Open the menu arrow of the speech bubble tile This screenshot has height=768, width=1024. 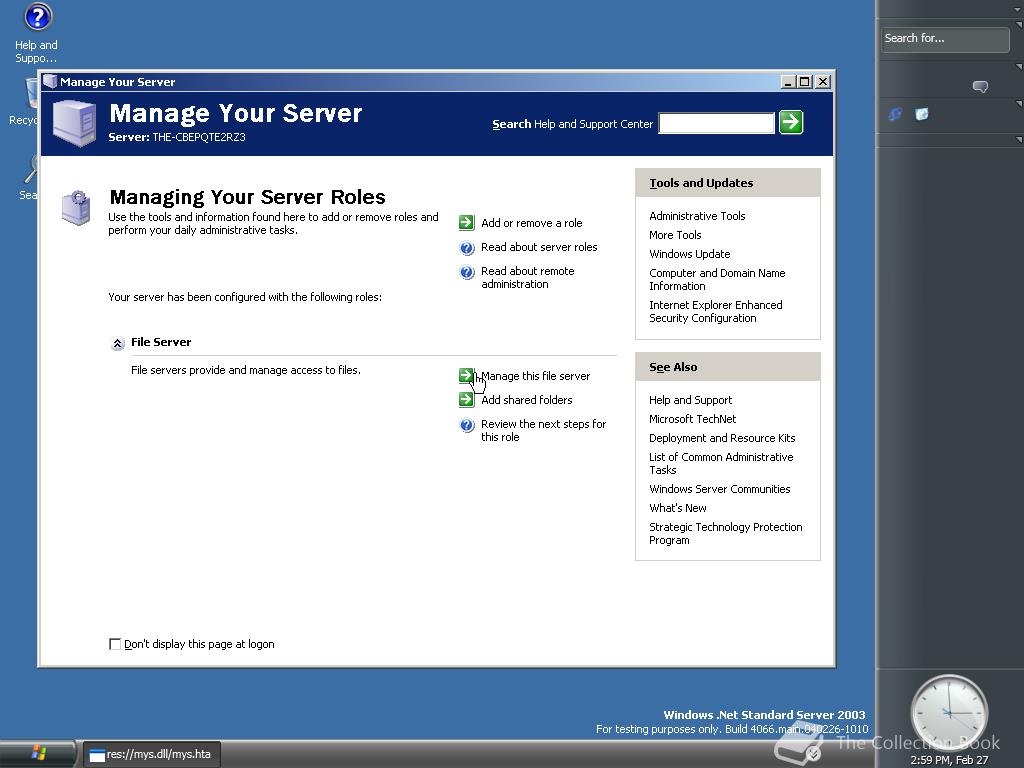(1019, 66)
